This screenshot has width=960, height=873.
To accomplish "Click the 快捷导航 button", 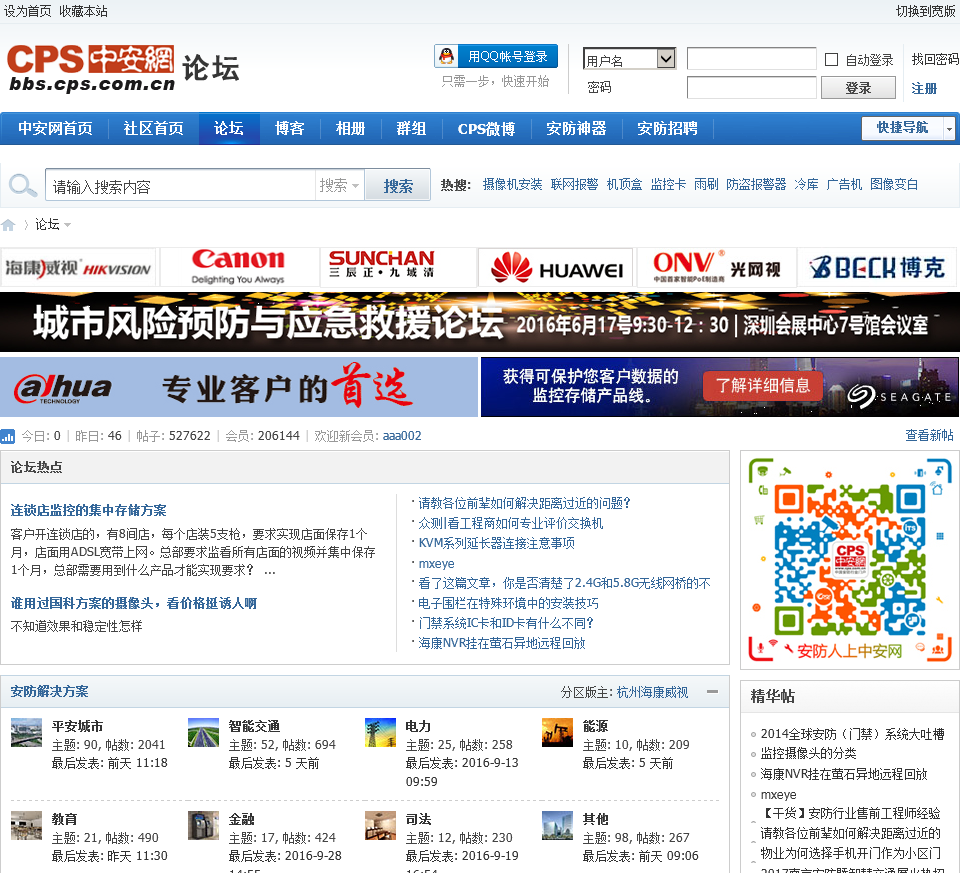I will point(902,128).
